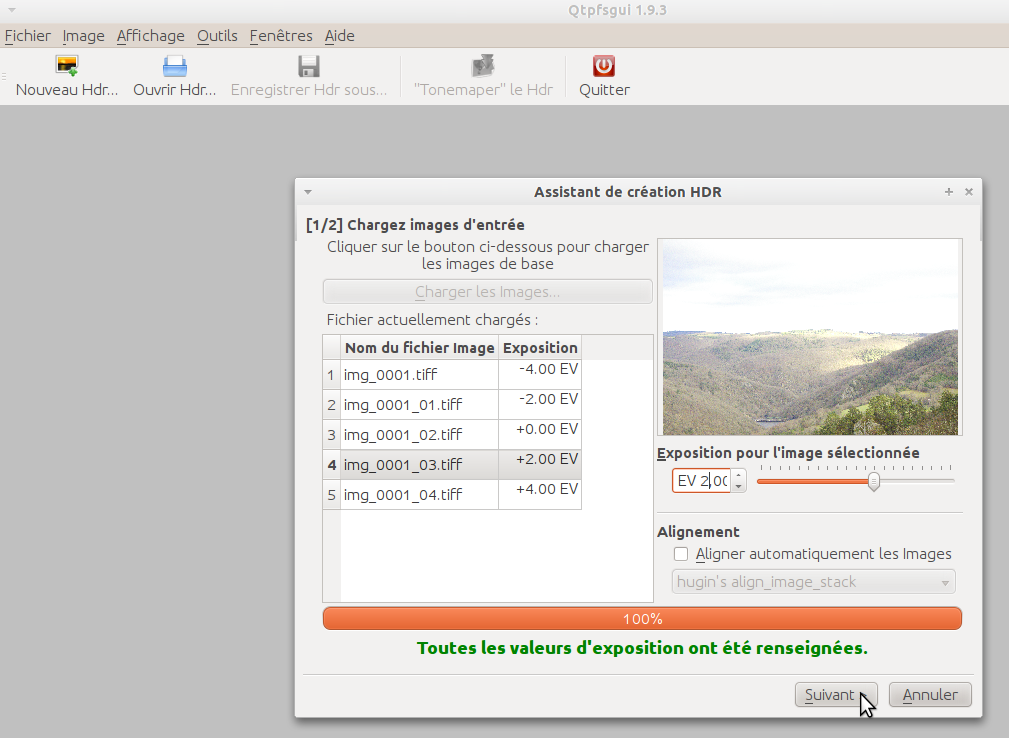Click the Quitter power icon

point(604,67)
